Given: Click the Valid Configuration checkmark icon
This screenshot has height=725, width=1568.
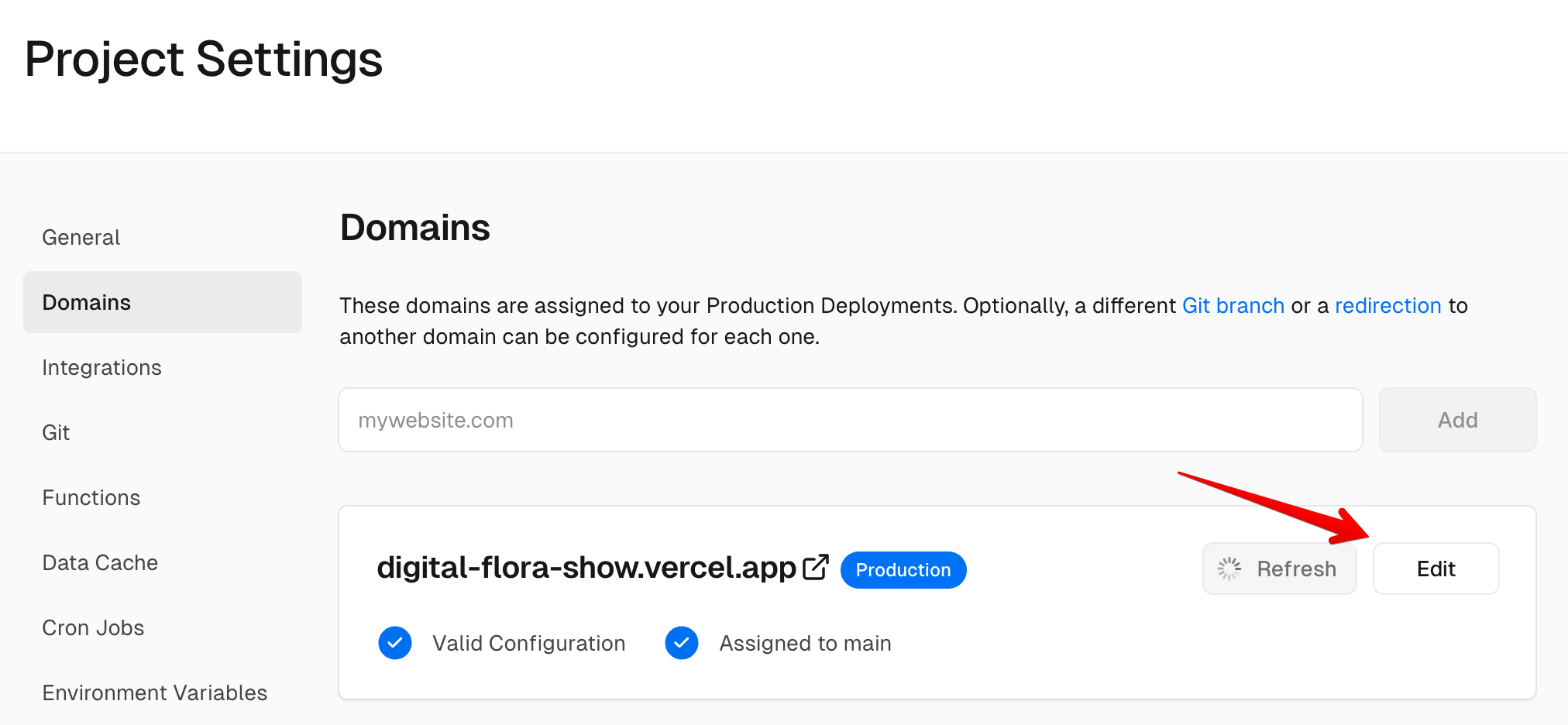Looking at the screenshot, I should tap(395, 643).
